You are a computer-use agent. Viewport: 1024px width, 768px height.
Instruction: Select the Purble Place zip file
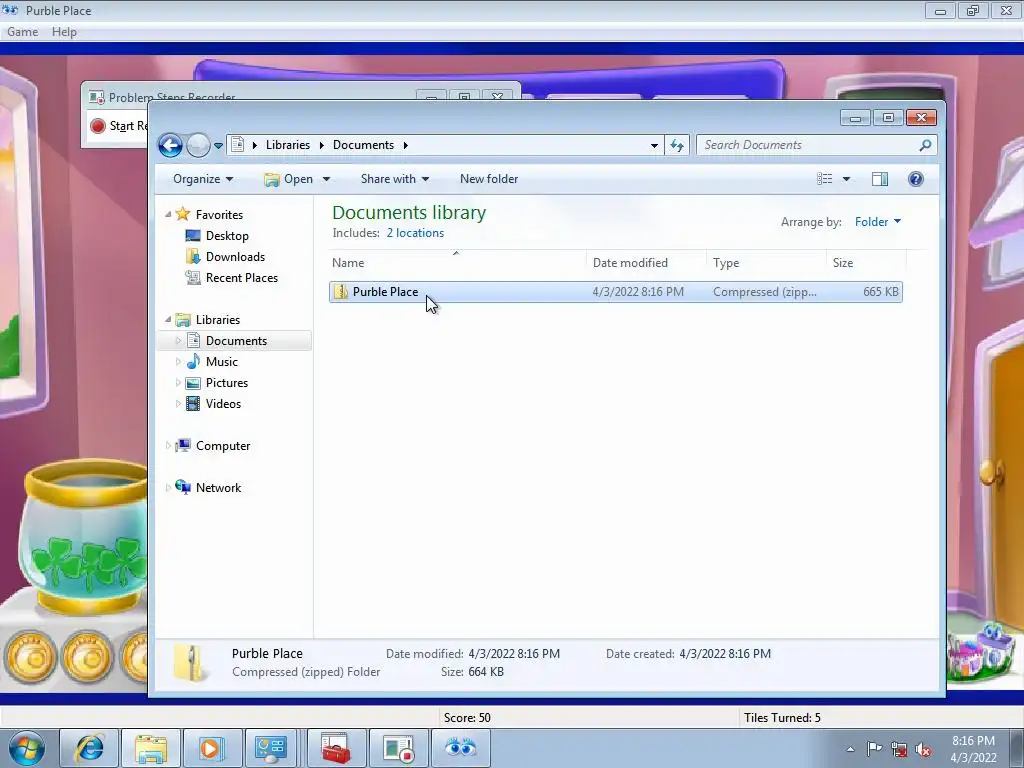(616, 292)
